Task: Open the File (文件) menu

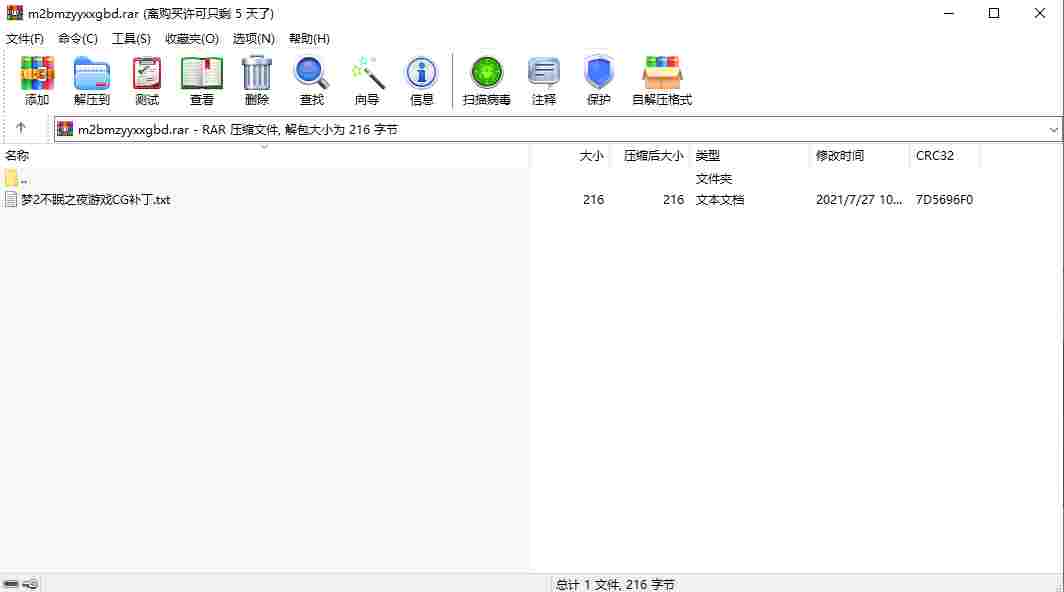Action: pyautogui.click(x=24, y=39)
